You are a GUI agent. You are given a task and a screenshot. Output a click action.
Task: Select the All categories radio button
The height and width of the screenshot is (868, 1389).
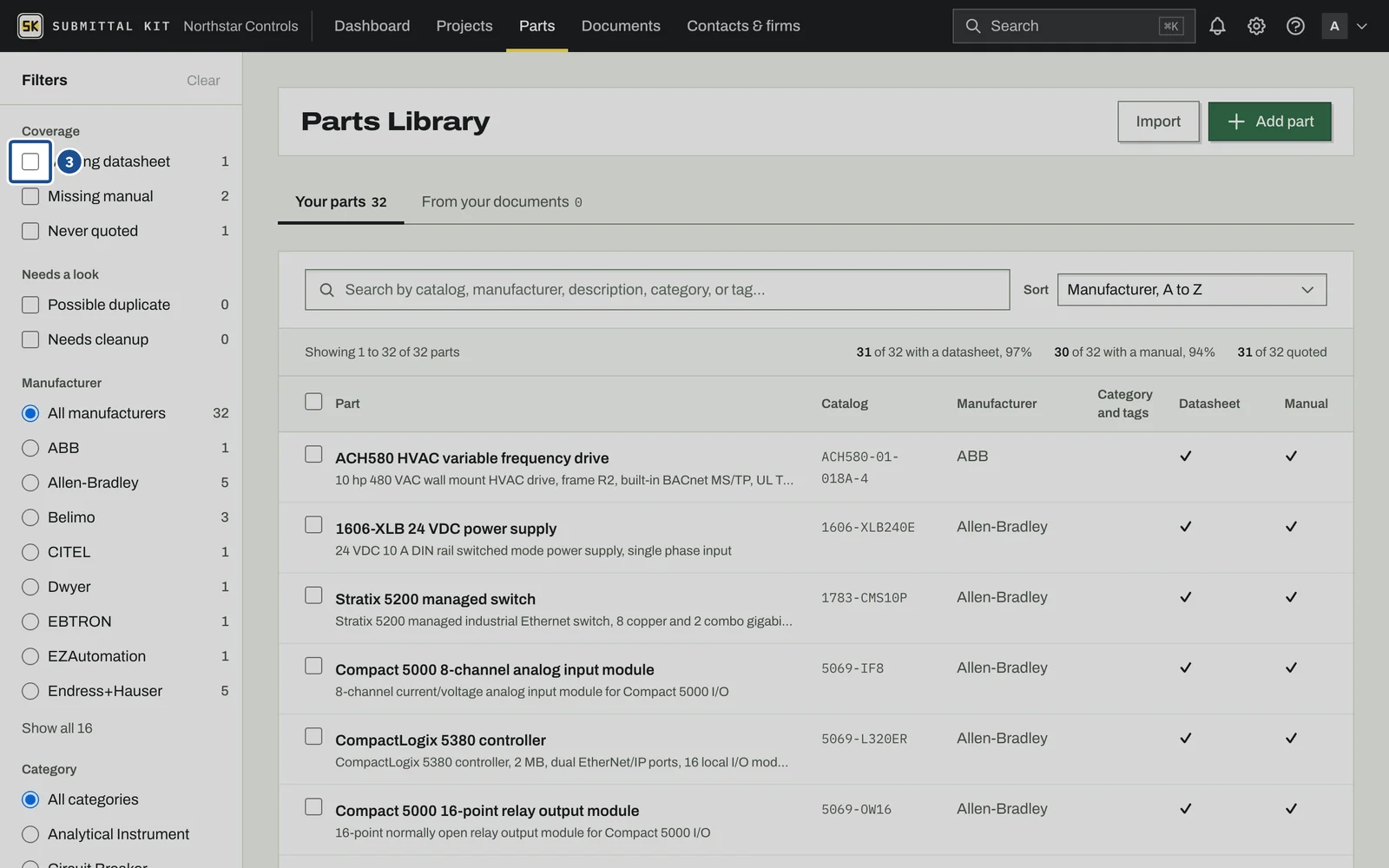(30, 799)
